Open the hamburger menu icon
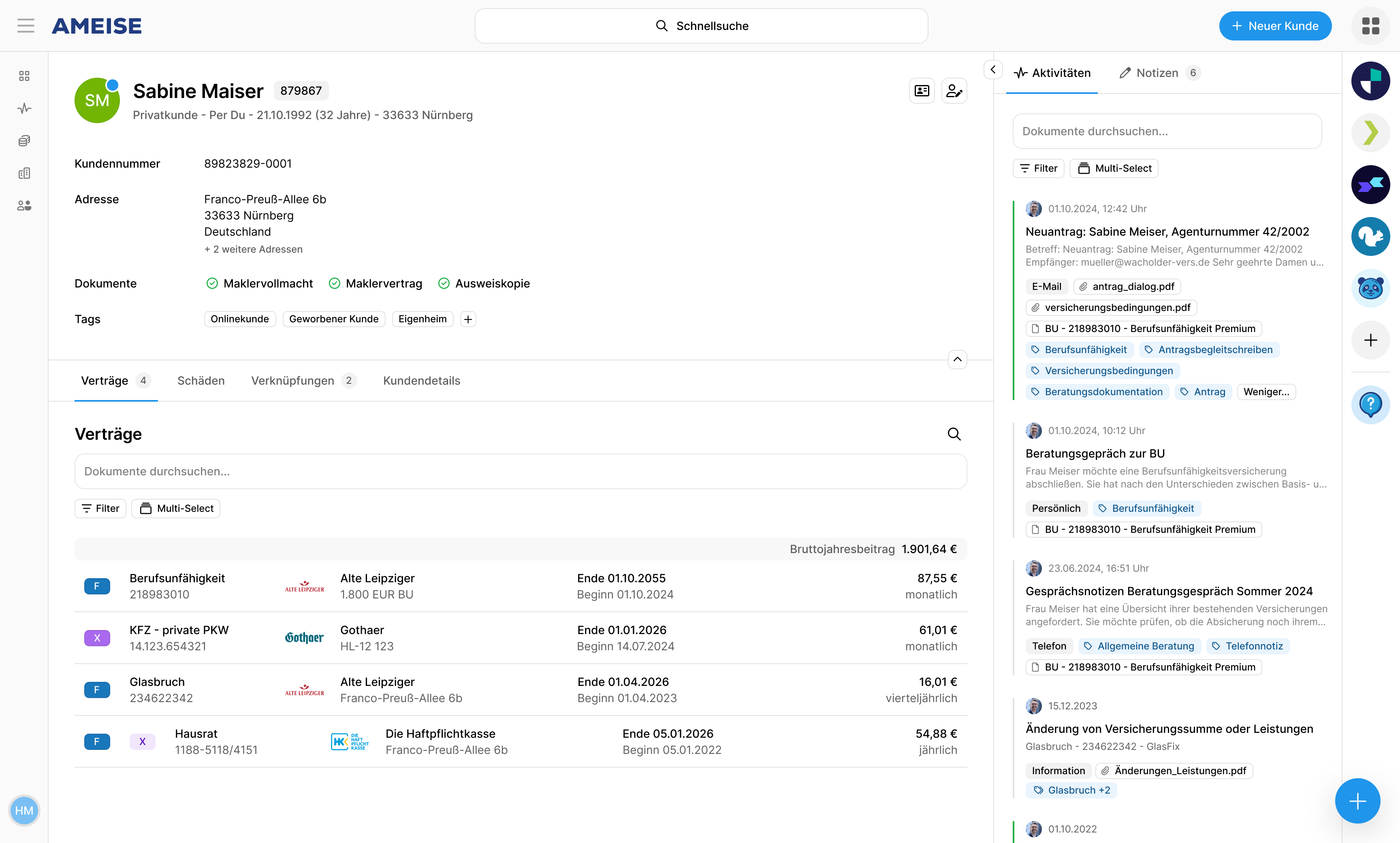This screenshot has width=1400, height=843. 26,26
